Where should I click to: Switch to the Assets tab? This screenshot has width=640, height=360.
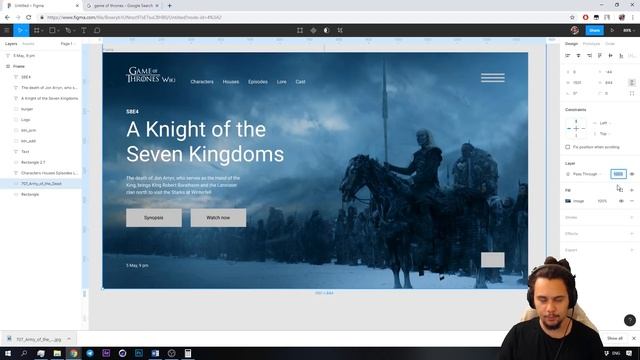pyautogui.click(x=28, y=44)
